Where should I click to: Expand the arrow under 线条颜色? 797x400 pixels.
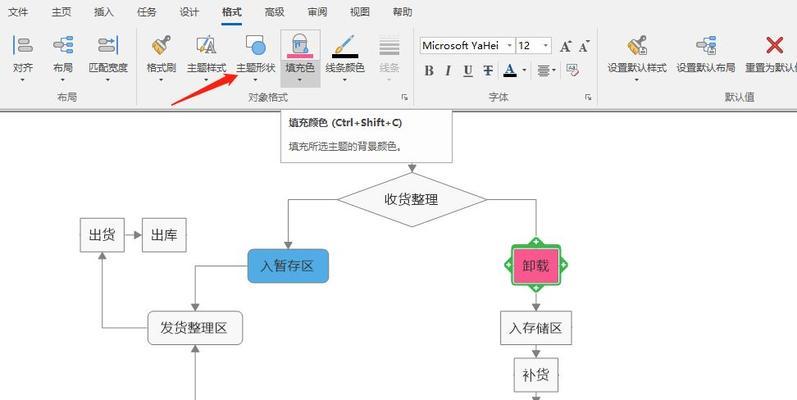point(345,80)
